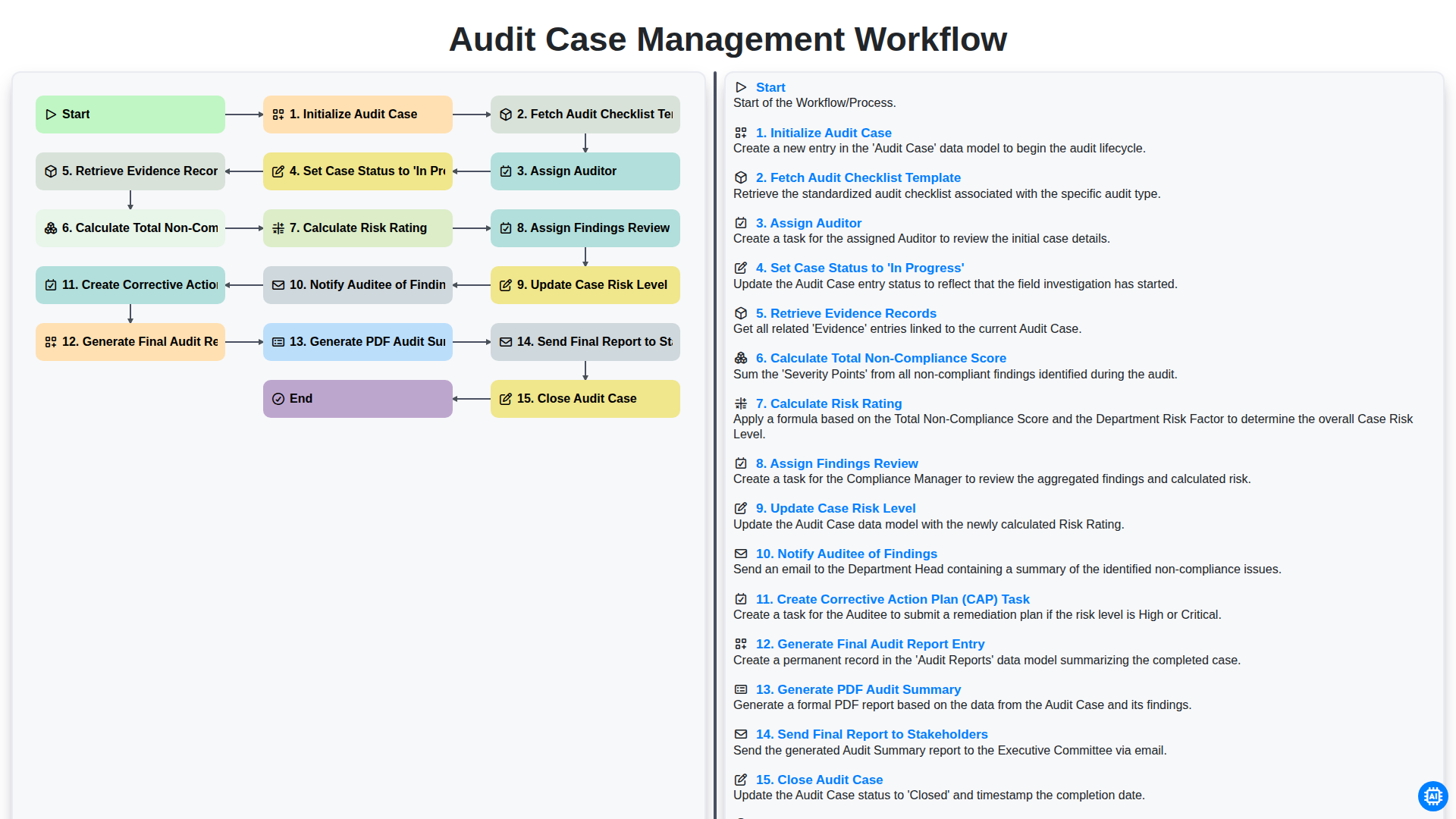
Task: Click the edit icon in Set Case Status node
Action: point(278,171)
